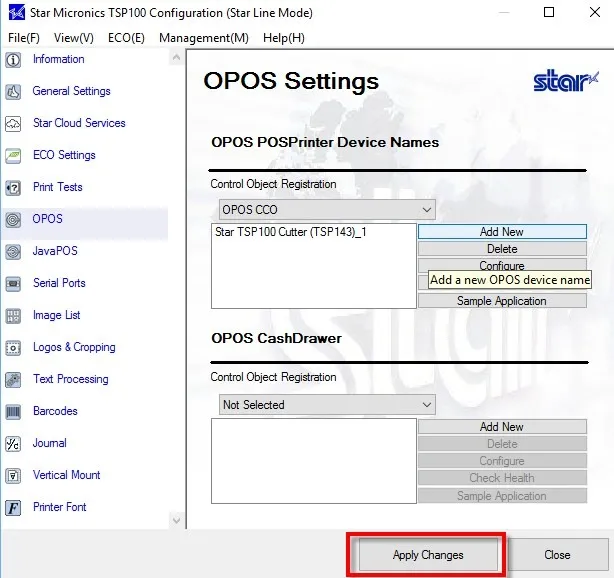Open the Information page label

pos(58,59)
